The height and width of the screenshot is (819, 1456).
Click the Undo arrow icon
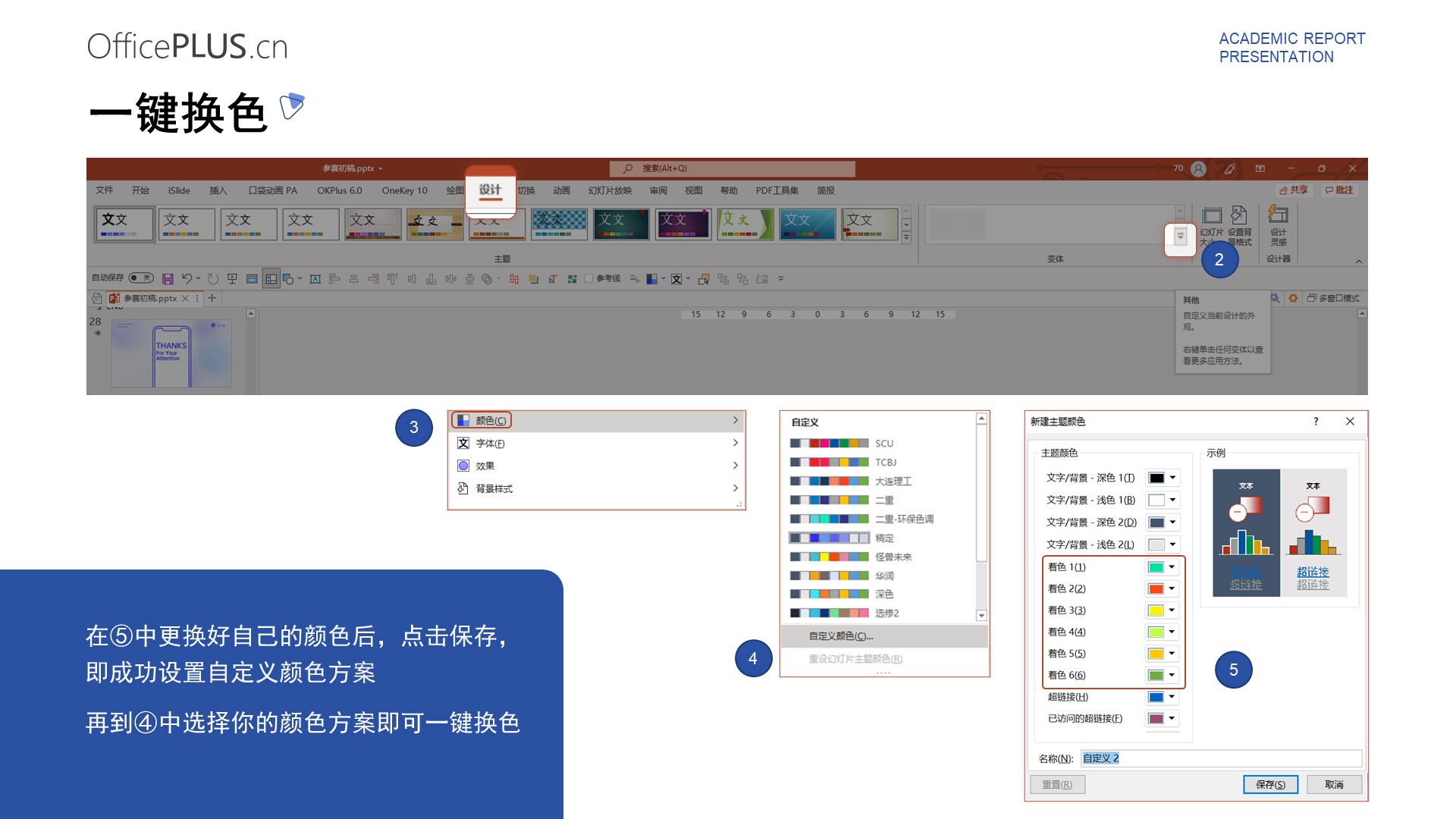click(x=187, y=279)
